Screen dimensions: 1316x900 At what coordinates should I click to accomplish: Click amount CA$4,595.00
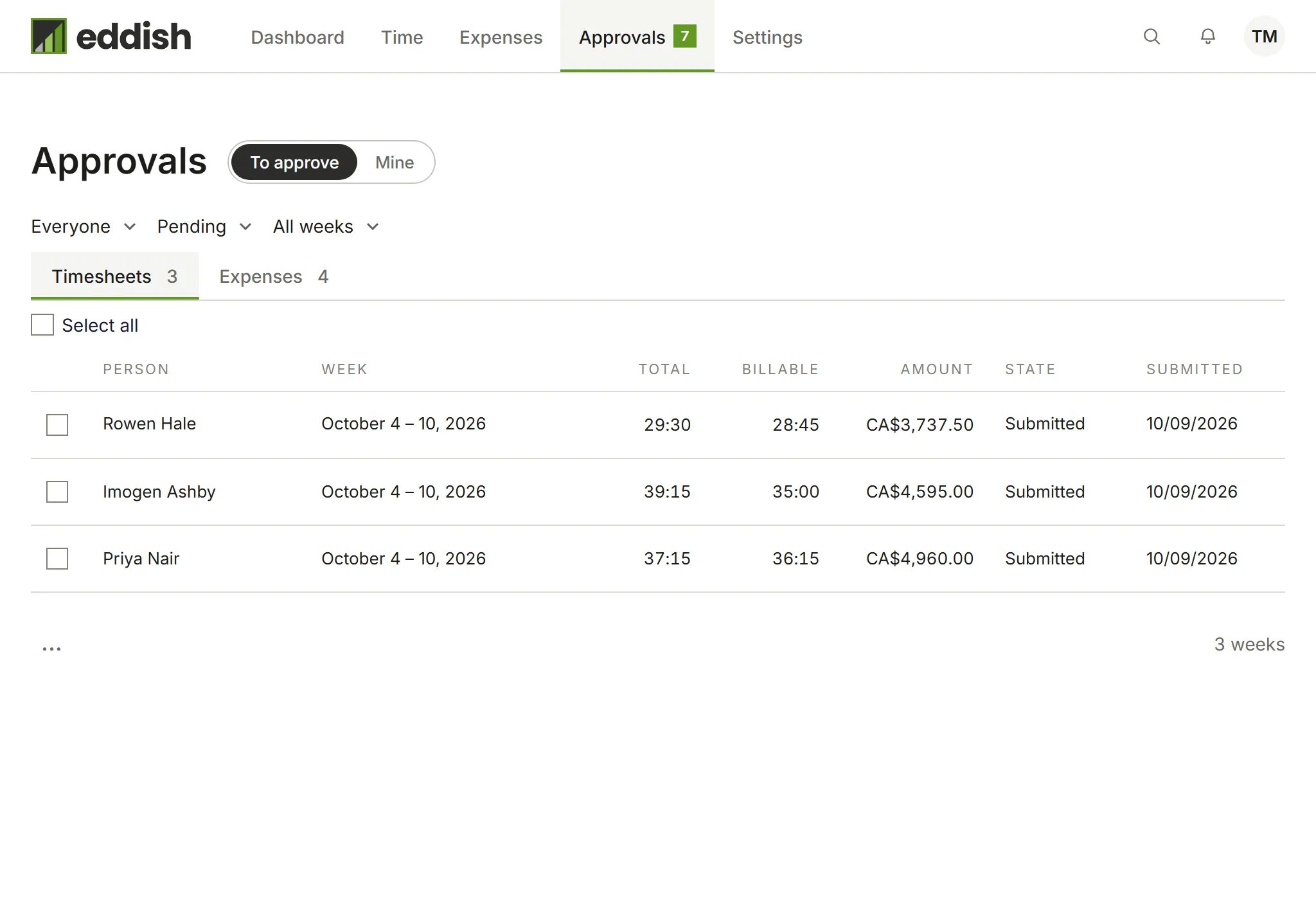pos(920,492)
